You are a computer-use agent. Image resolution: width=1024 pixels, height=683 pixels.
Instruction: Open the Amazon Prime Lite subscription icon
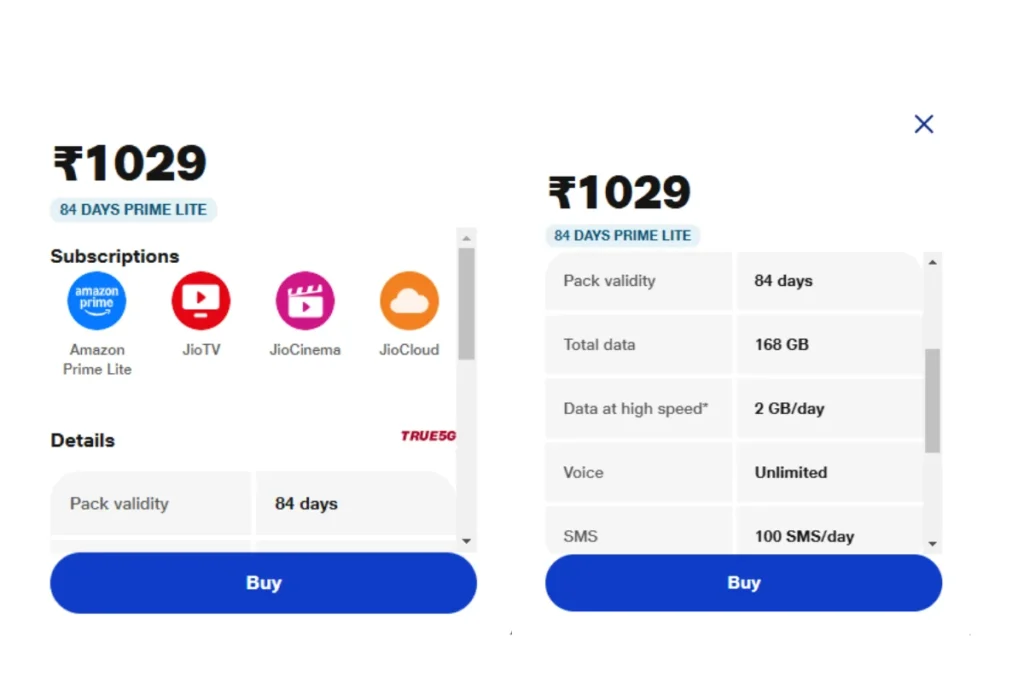[97, 301]
